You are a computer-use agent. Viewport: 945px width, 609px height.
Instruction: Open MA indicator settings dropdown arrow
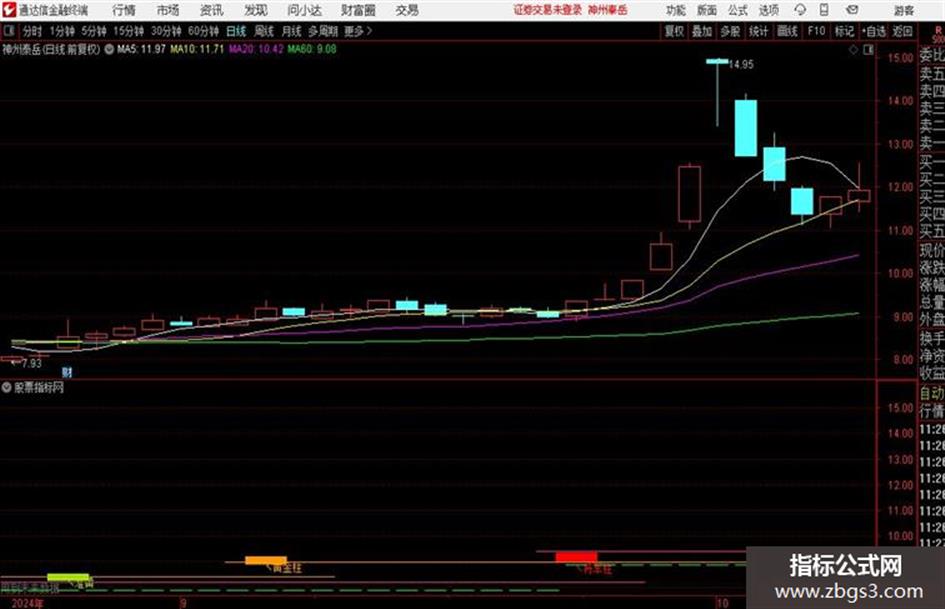point(109,49)
